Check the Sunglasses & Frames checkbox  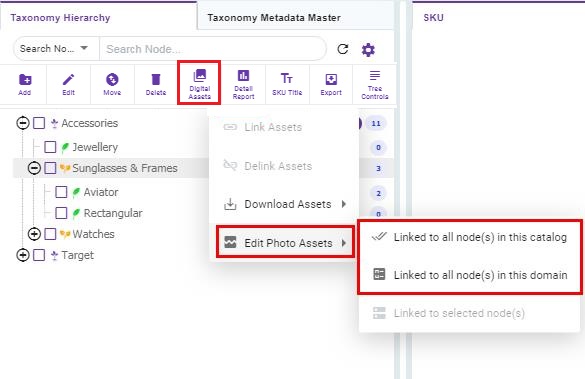(x=50, y=168)
